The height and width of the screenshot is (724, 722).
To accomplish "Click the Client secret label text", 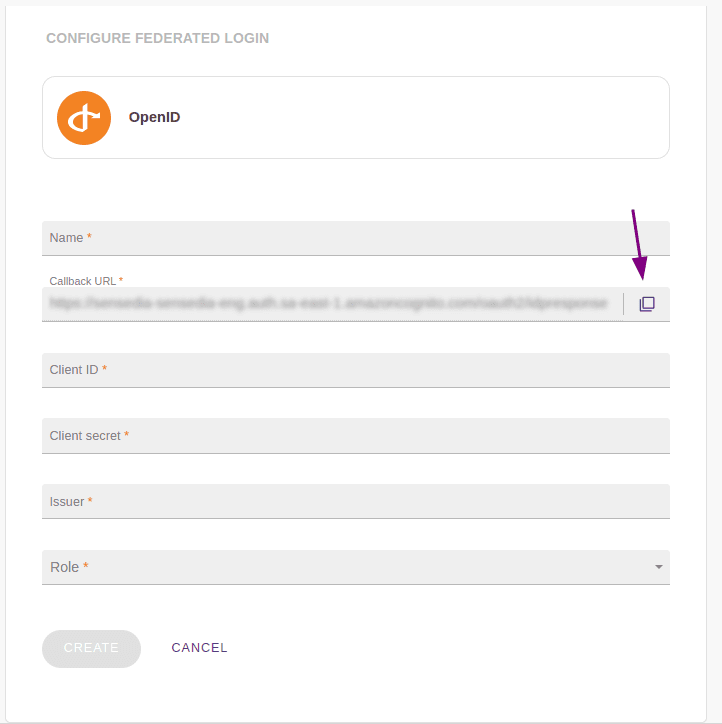I will click(x=85, y=436).
